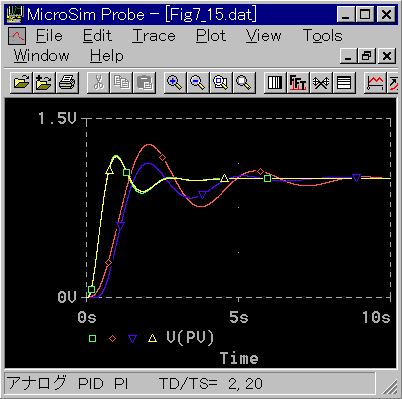Click the MicroSim Probe title bar icon
Image resolution: width=402 pixels, height=399 pixels.
15,14
